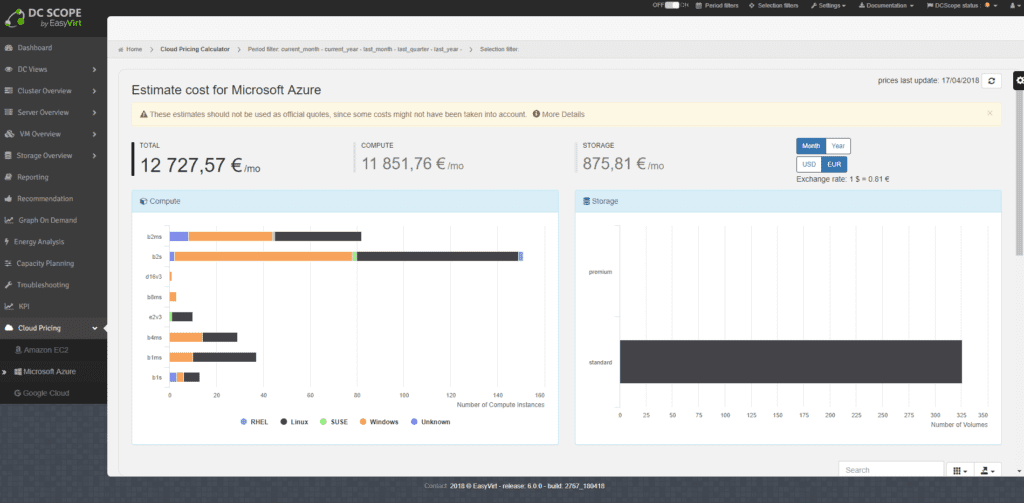
Task: Open the export dropdown beside Search
Action: [x=987, y=470]
